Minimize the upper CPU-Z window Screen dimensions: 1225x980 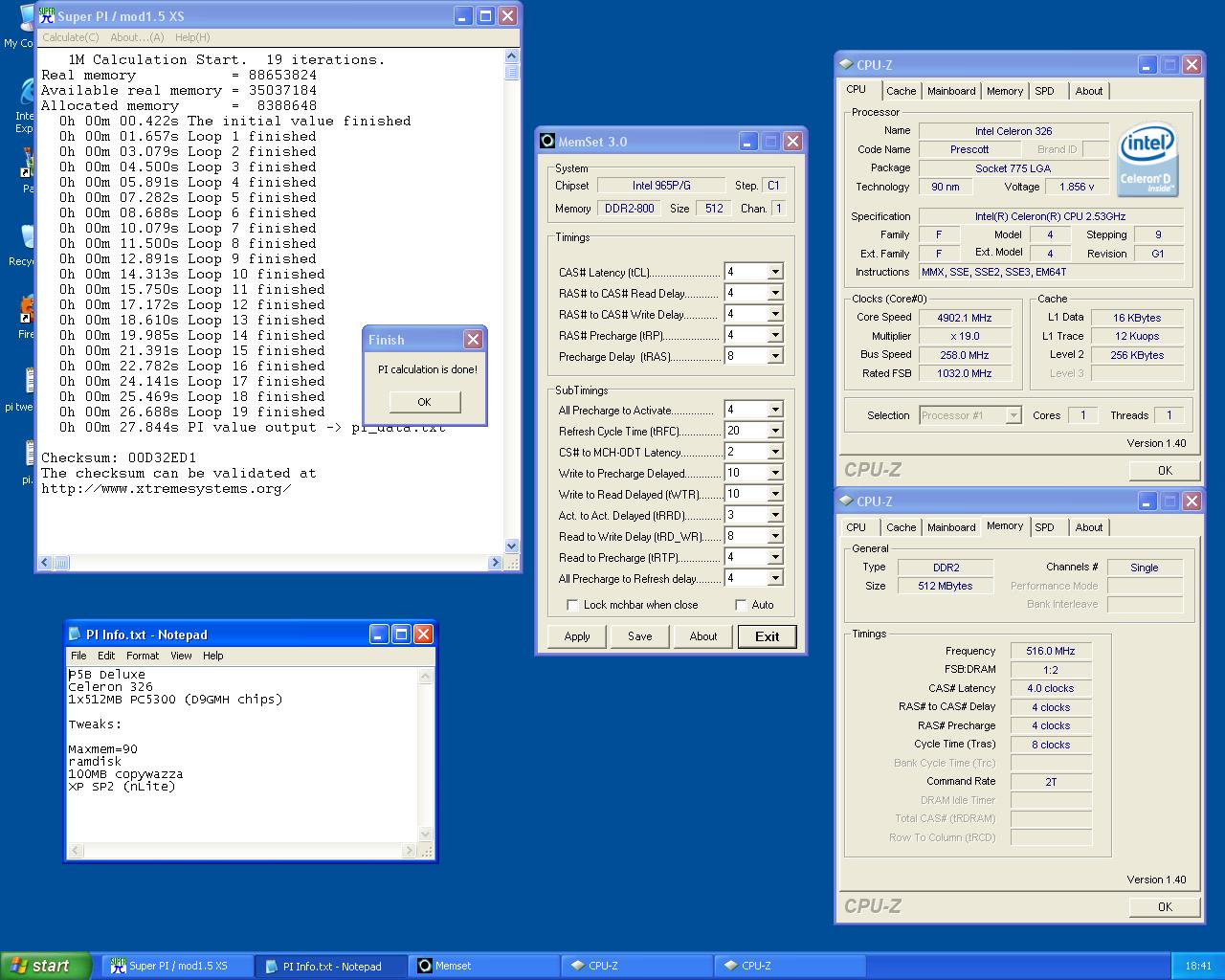[x=1147, y=65]
